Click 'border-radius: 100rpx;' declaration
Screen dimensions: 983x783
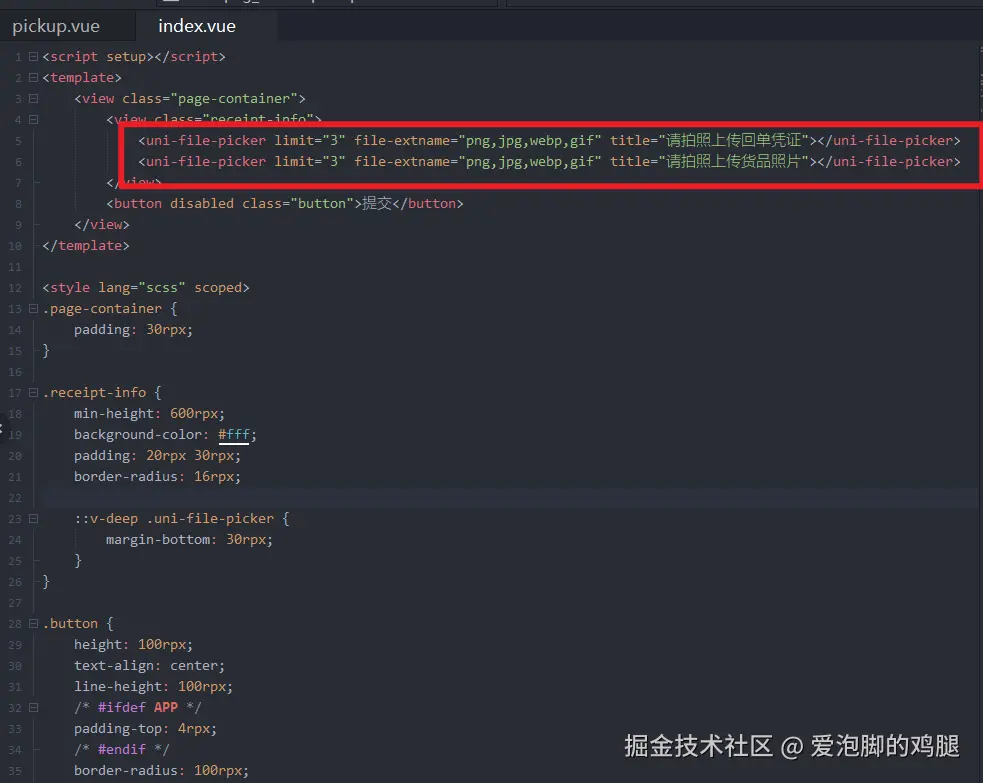pyautogui.click(x=161, y=770)
